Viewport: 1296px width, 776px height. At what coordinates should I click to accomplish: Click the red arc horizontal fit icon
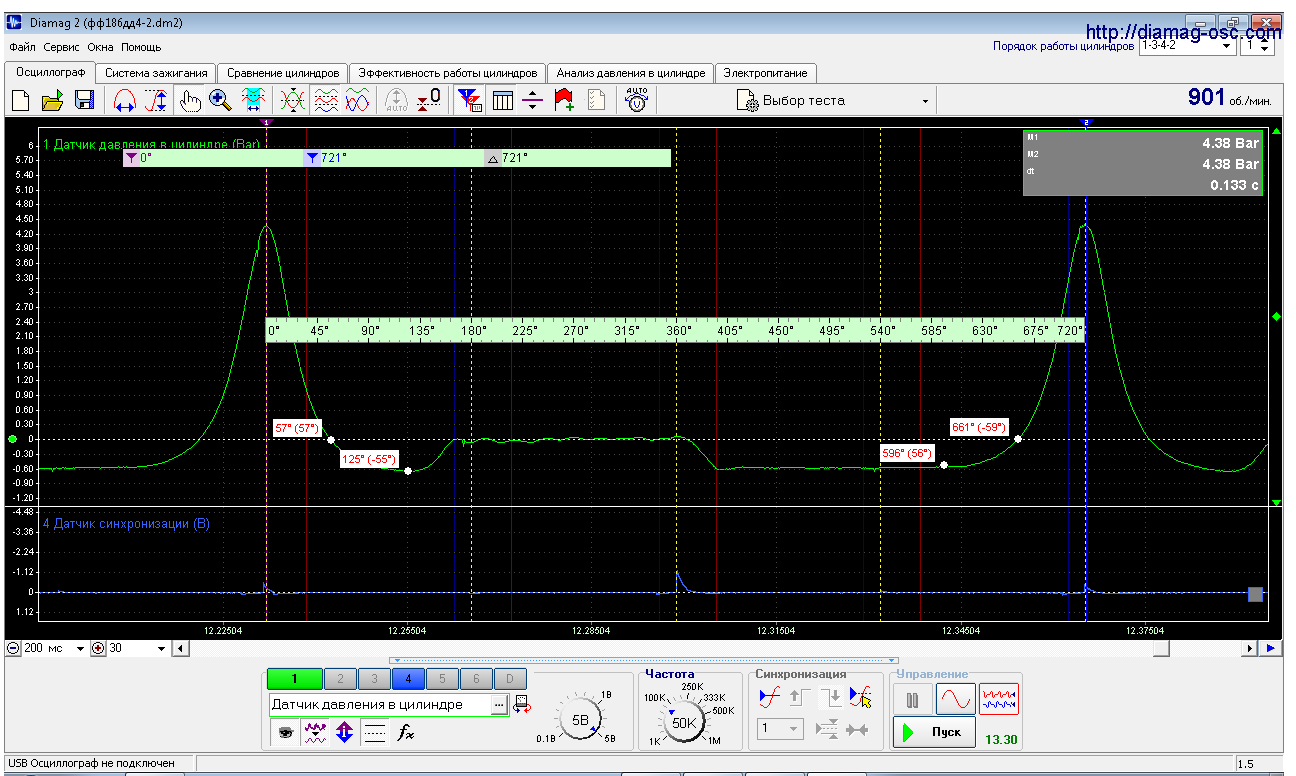pyautogui.click(x=125, y=100)
